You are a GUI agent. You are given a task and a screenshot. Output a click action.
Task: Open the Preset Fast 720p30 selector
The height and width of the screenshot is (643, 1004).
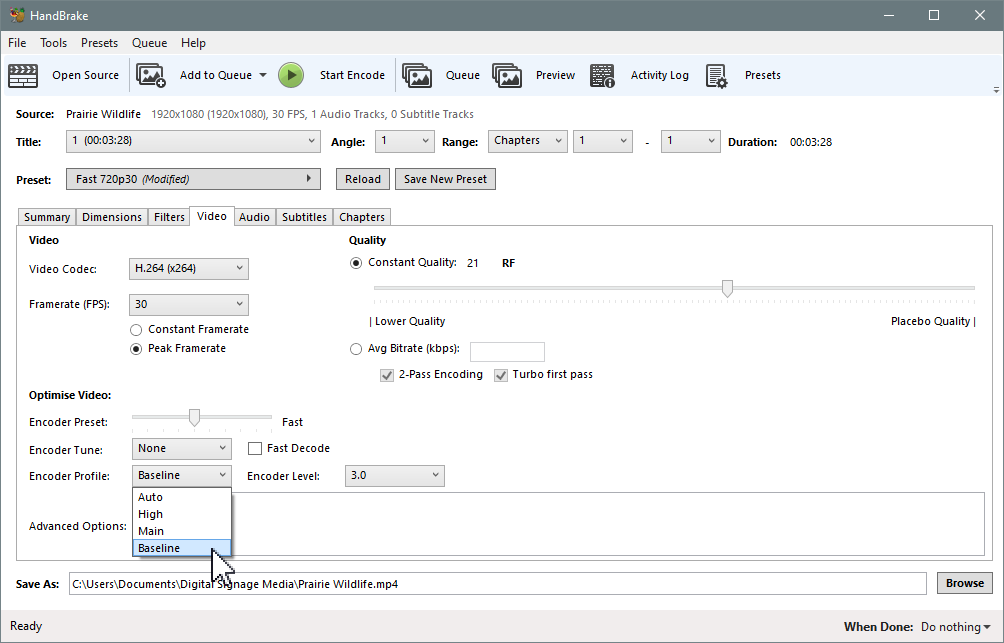193,179
